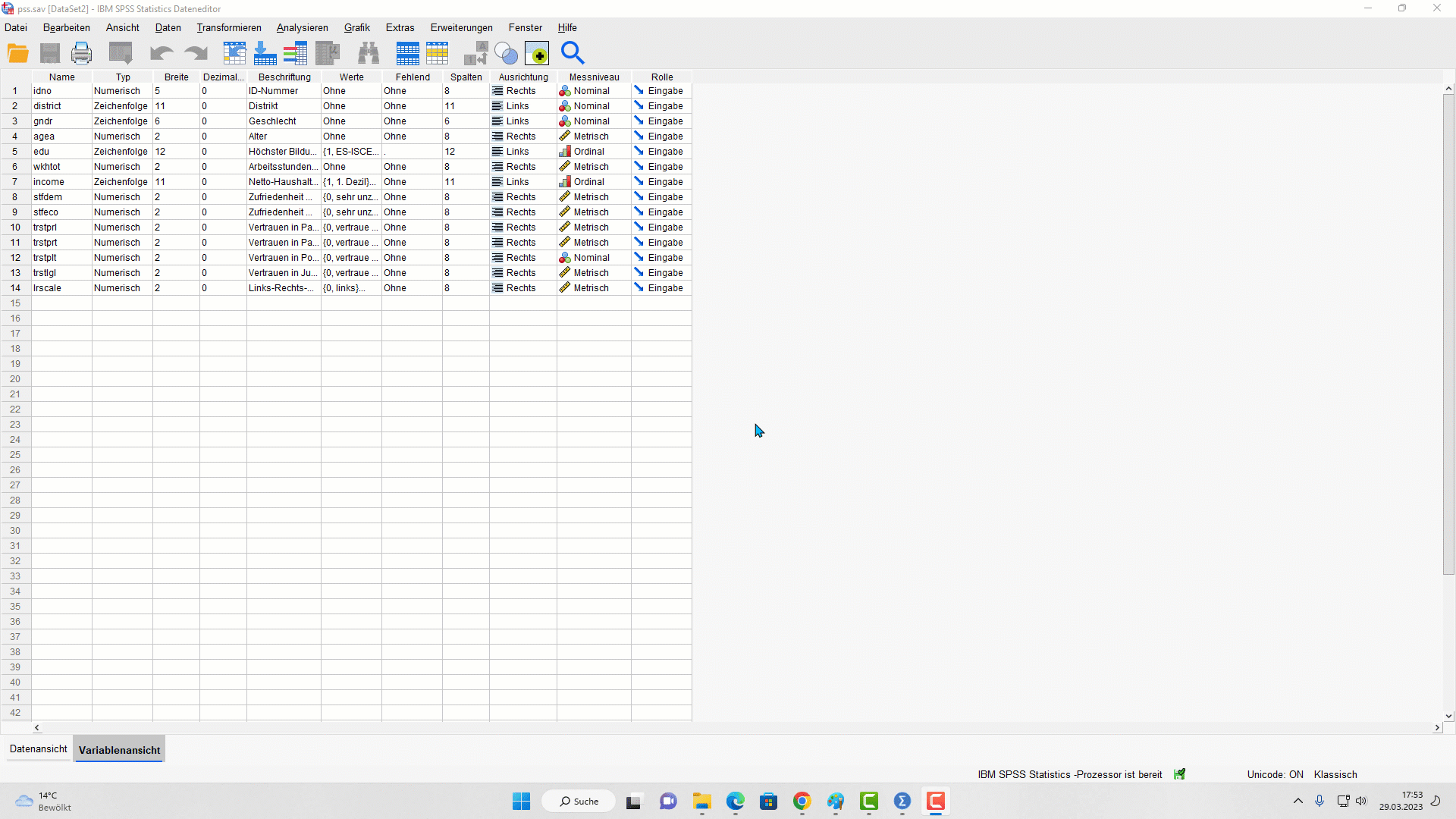Click Messniveau cell for idno
This screenshot has width=1456, height=819.
[x=594, y=91]
